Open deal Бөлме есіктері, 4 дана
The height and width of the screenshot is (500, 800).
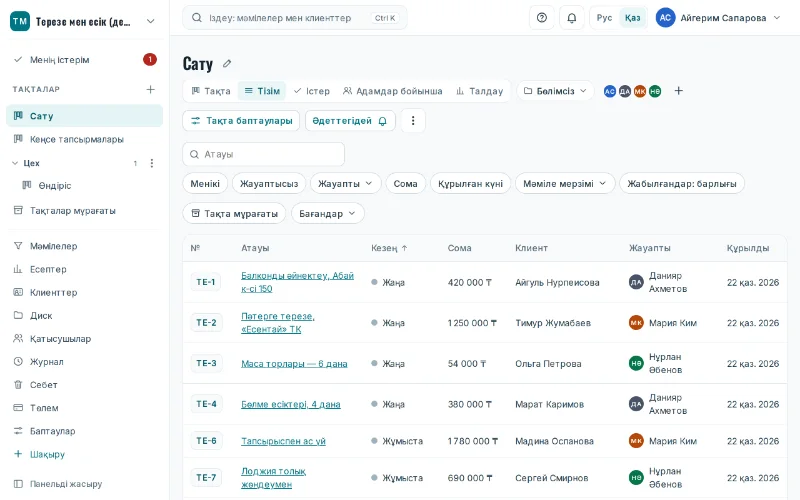point(291,404)
